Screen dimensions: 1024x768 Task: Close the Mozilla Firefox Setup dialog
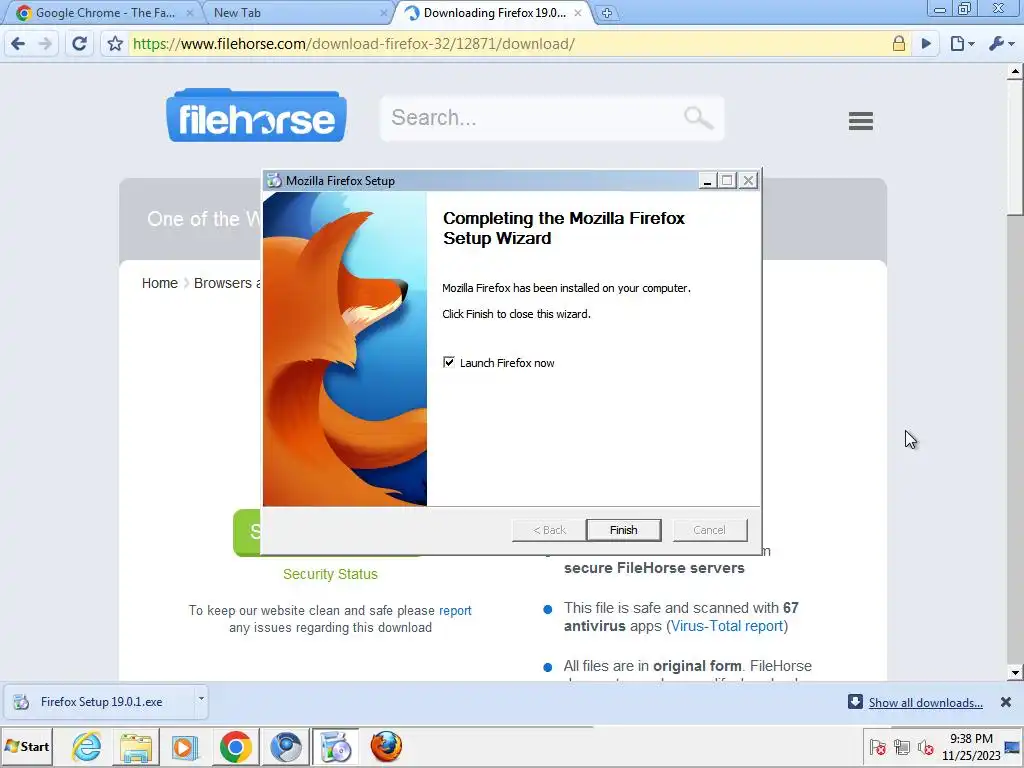coord(748,181)
